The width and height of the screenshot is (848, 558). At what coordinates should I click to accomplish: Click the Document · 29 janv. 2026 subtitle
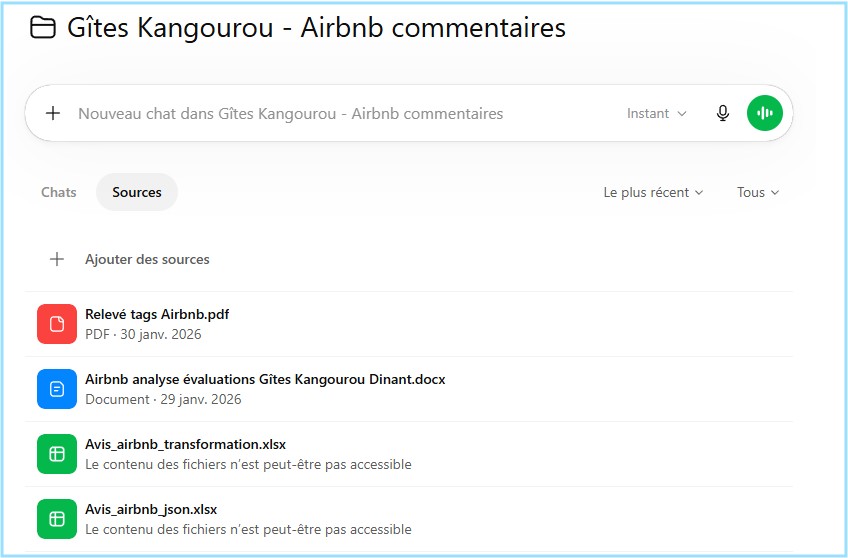point(163,399)
